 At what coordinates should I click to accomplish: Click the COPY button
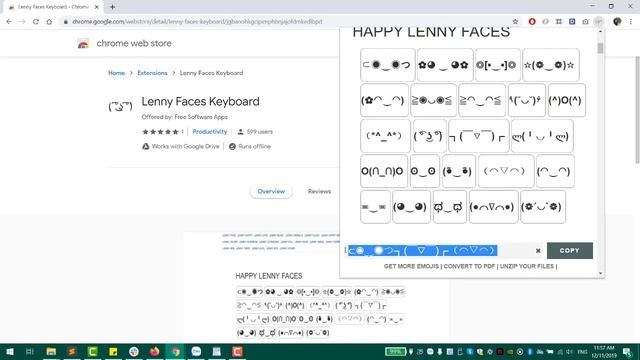point(570,251)
